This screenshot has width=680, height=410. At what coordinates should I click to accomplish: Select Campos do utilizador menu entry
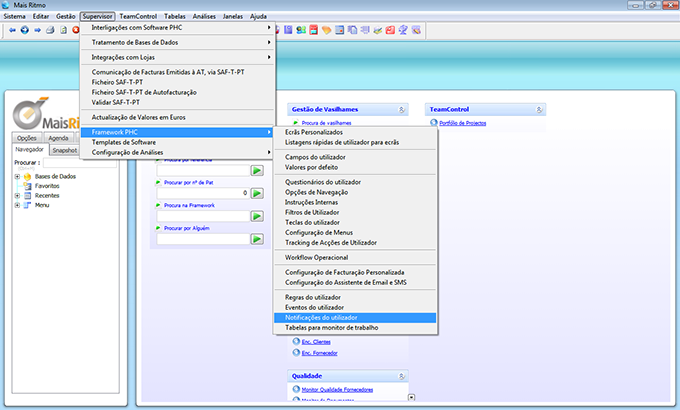coord(355,157)
